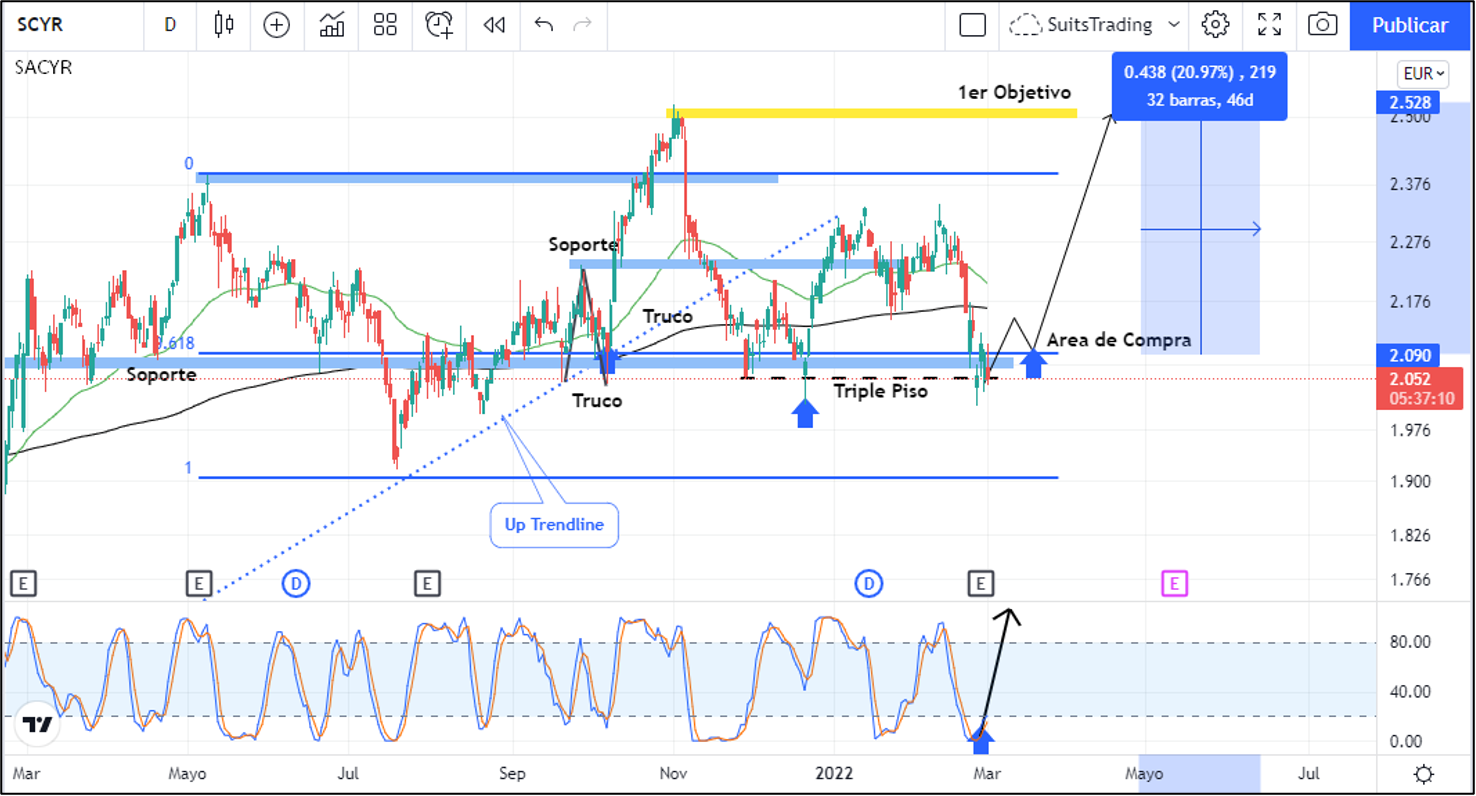Viewport: 1476px width, 796px height.
Task: Undo the last chart action
Action: (544, 25)
